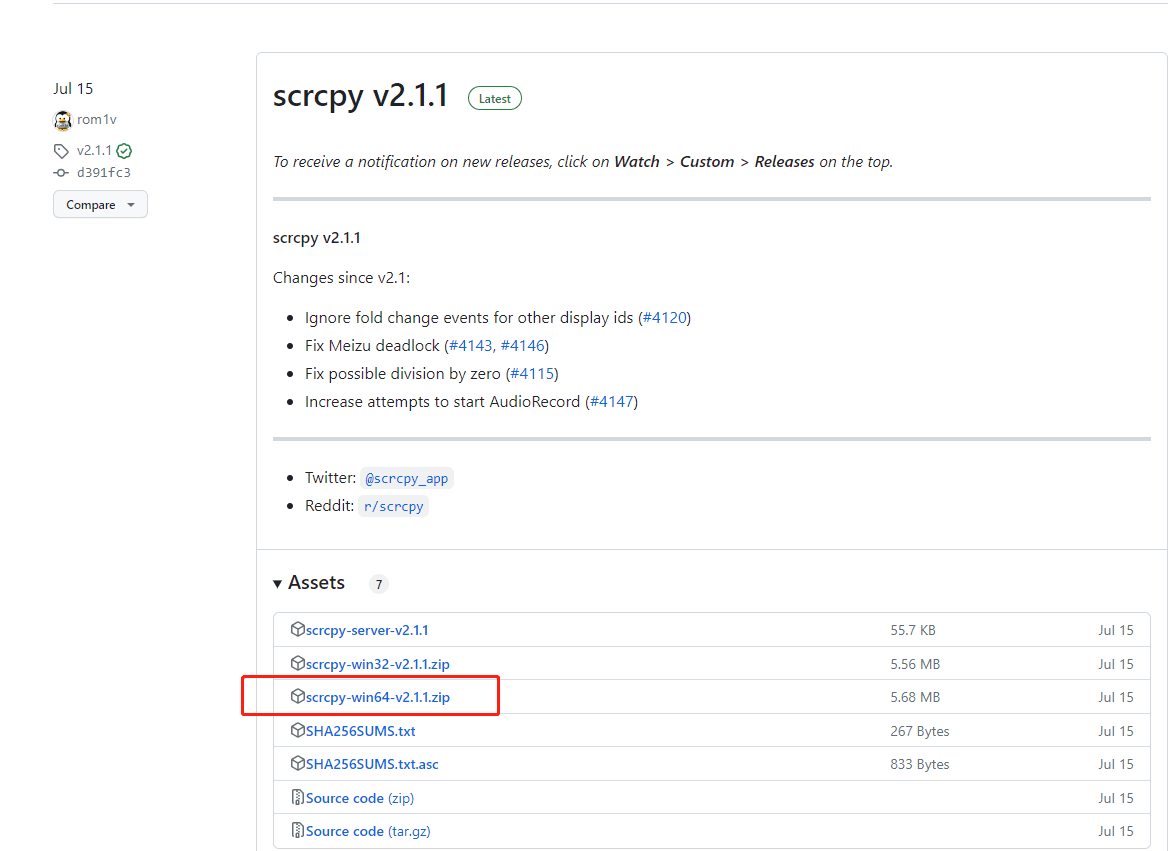
Task: Click package icon for scrcpy-win32-v2.1.1.zip
Action: (297, 664)
